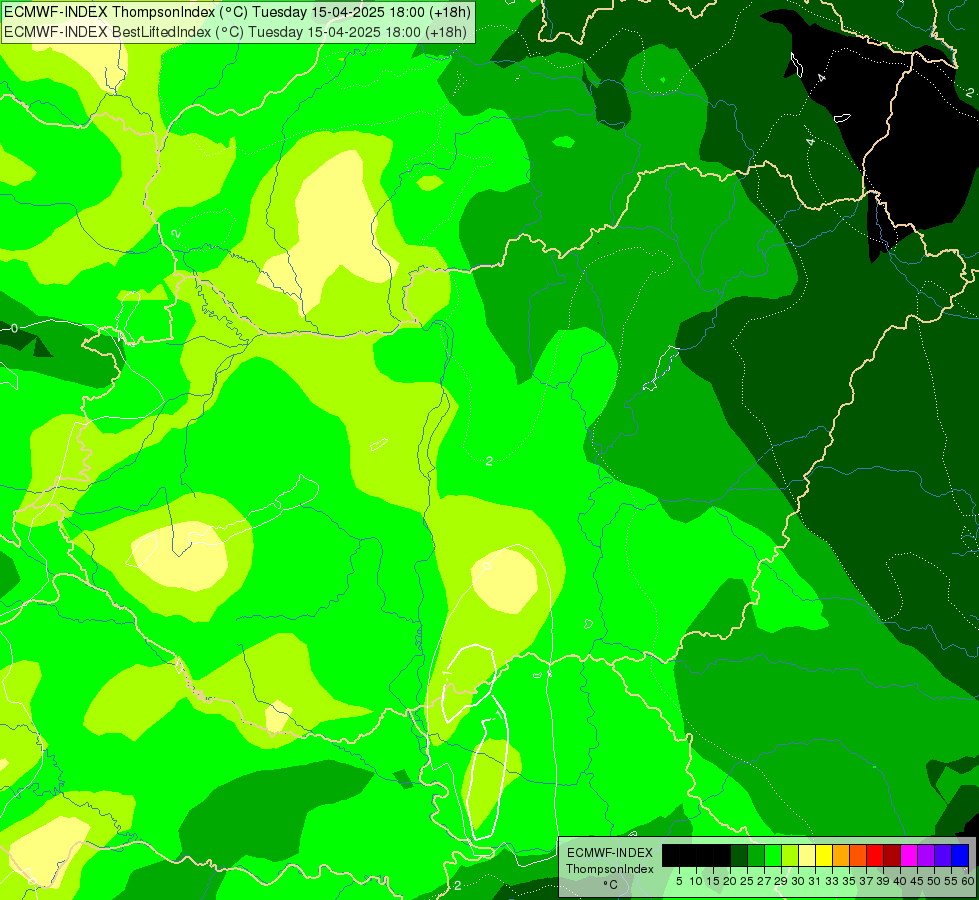
Task: Select dark red legend swatch between 39 and 40
Action: pos(892,855)
